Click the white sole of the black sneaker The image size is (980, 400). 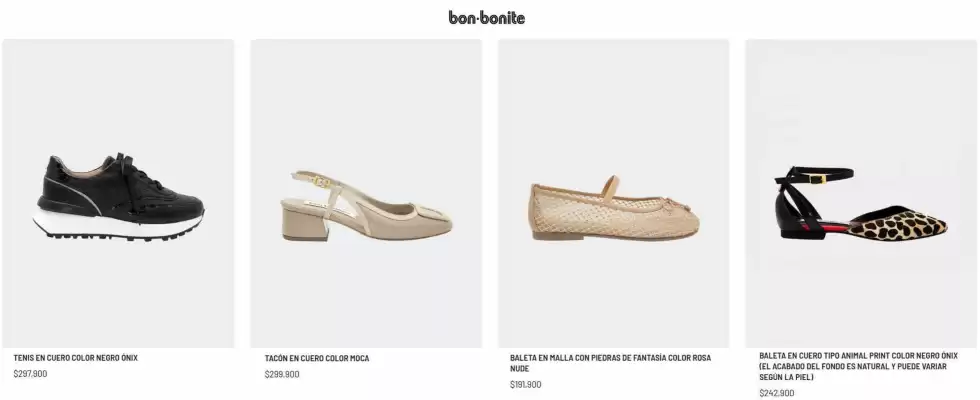pyautogui.click(x=118, y=226)
